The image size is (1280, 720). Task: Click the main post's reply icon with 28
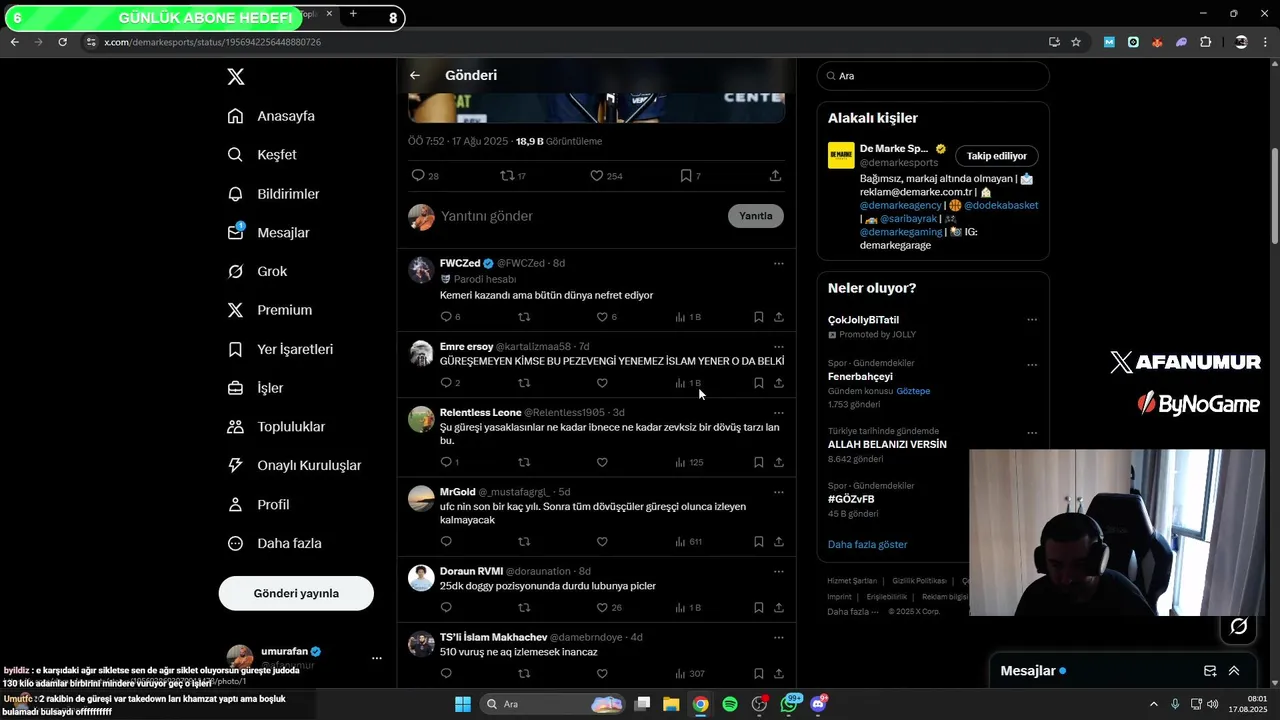coord(425,176)
